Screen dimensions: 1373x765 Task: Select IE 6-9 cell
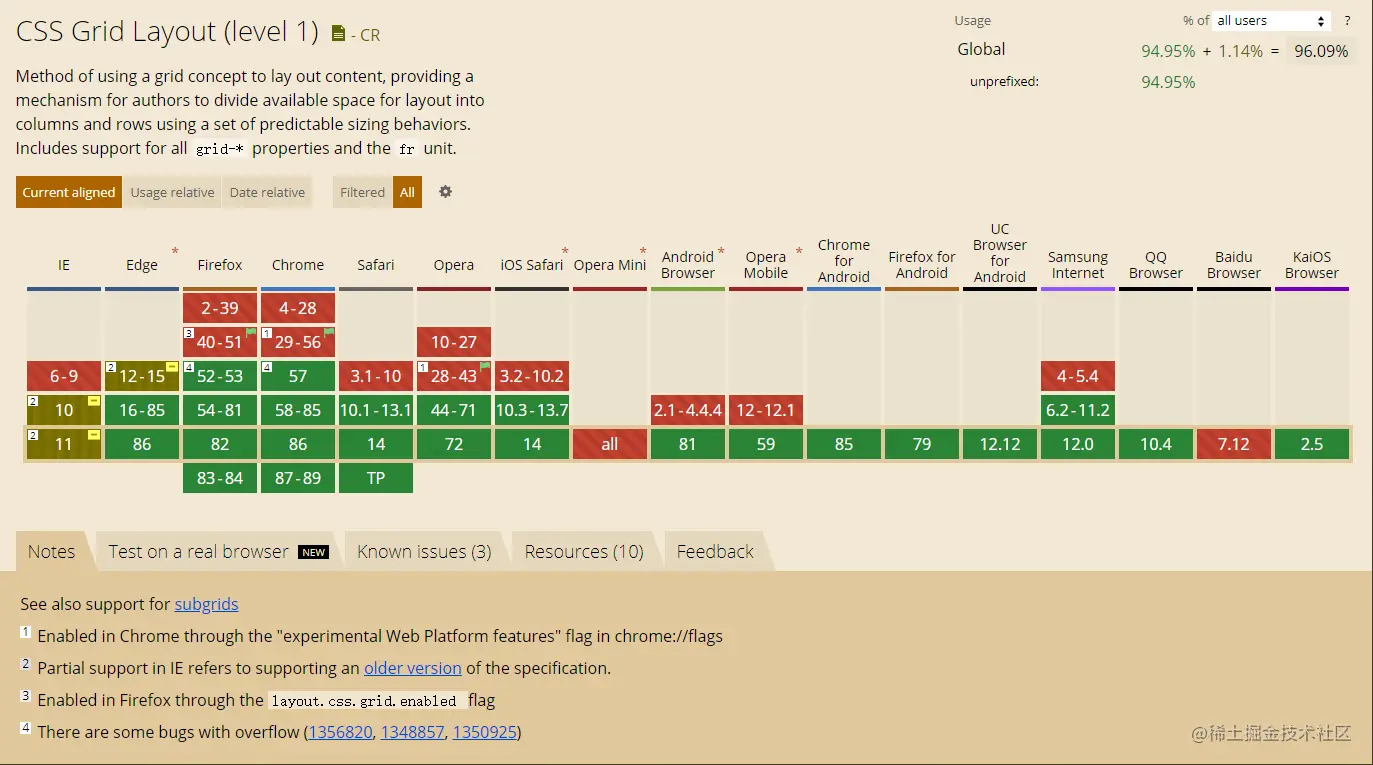pos(64,376)
